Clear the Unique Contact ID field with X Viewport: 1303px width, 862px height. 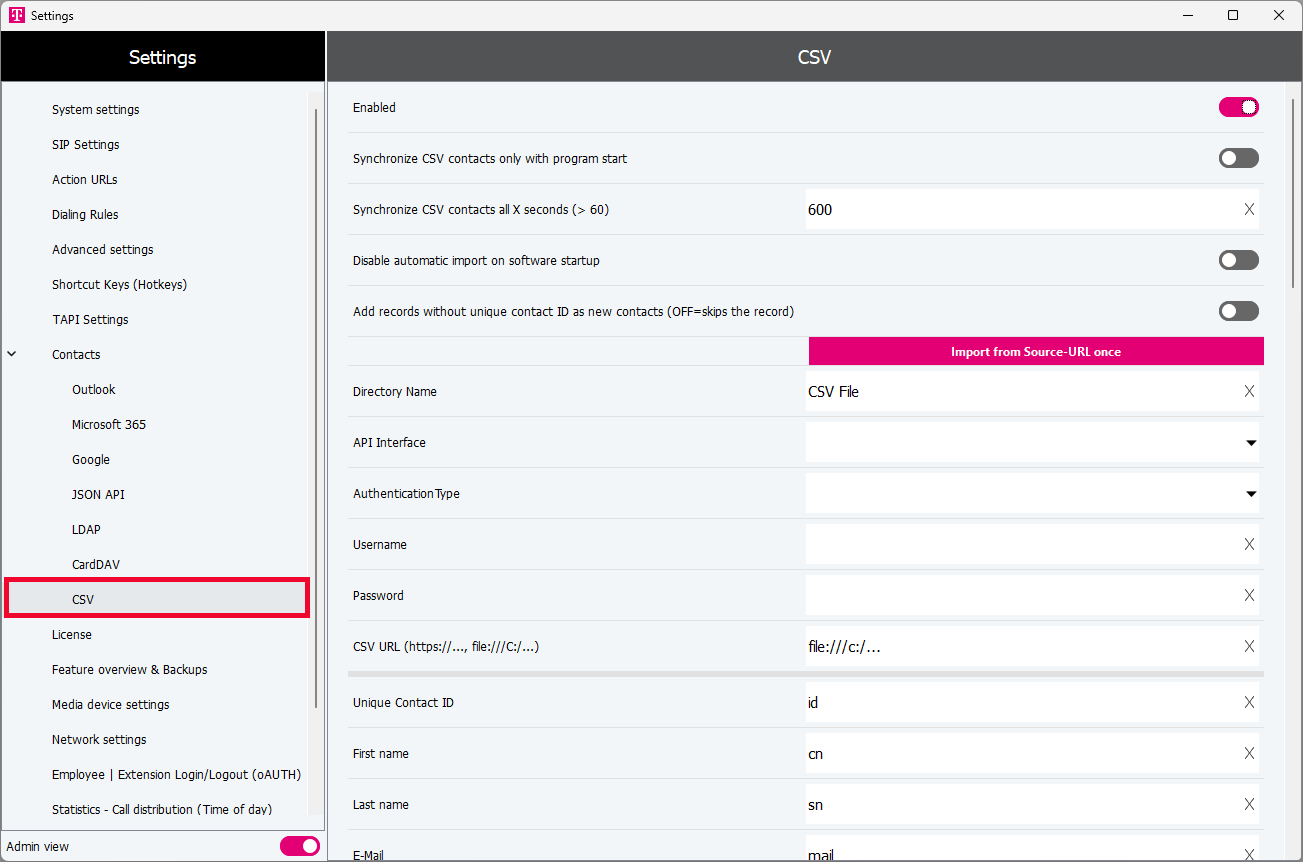pos(1248,703)
